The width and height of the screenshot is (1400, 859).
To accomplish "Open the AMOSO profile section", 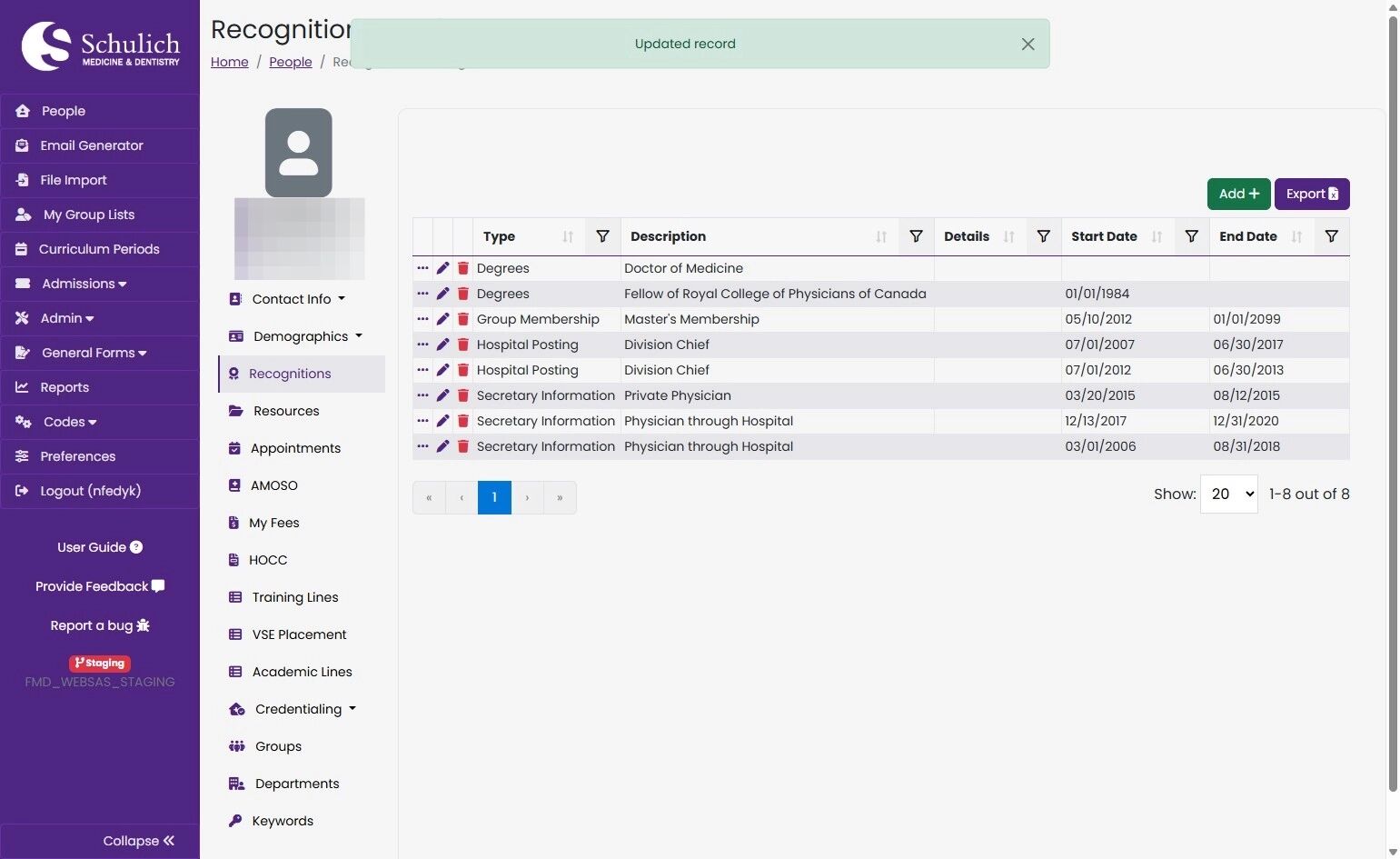I will 301,485.
